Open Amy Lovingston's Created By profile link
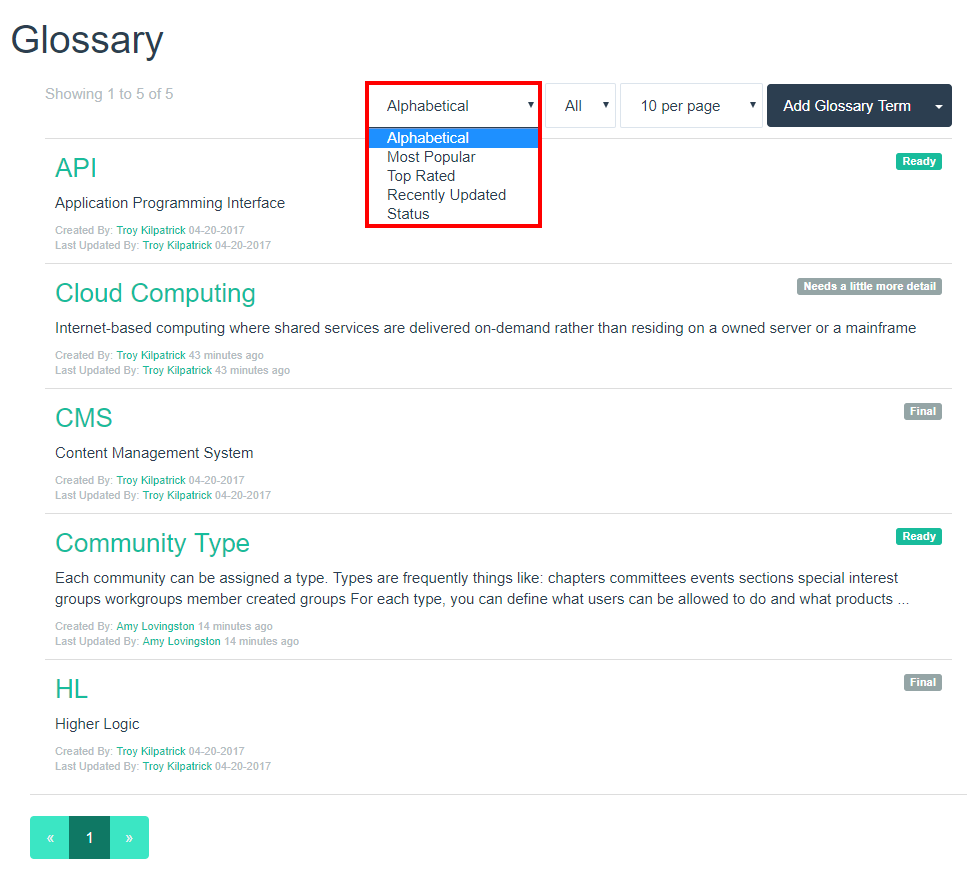Image resolution: width=977 pixels, height=882 pixels. tap(155, 626)
